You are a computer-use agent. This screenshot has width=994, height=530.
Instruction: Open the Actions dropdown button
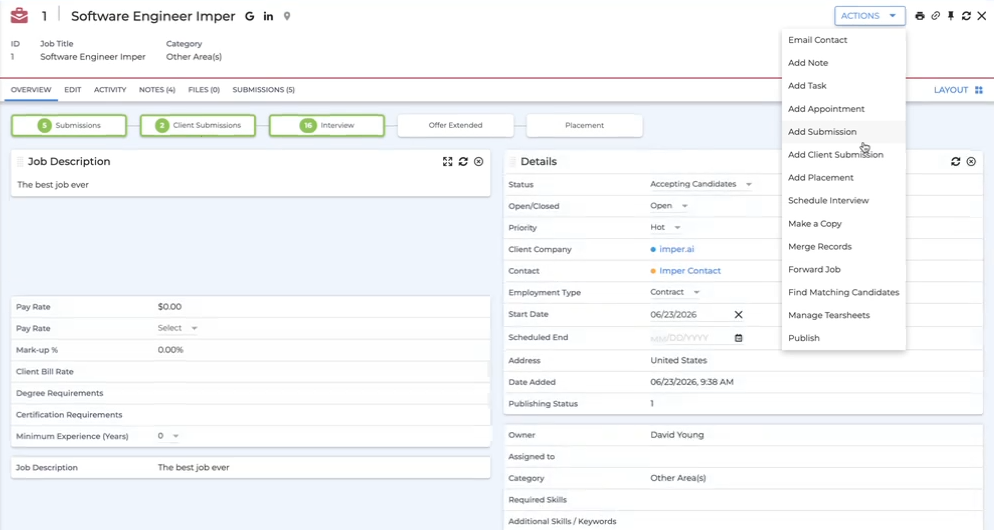tap(869, 16)
